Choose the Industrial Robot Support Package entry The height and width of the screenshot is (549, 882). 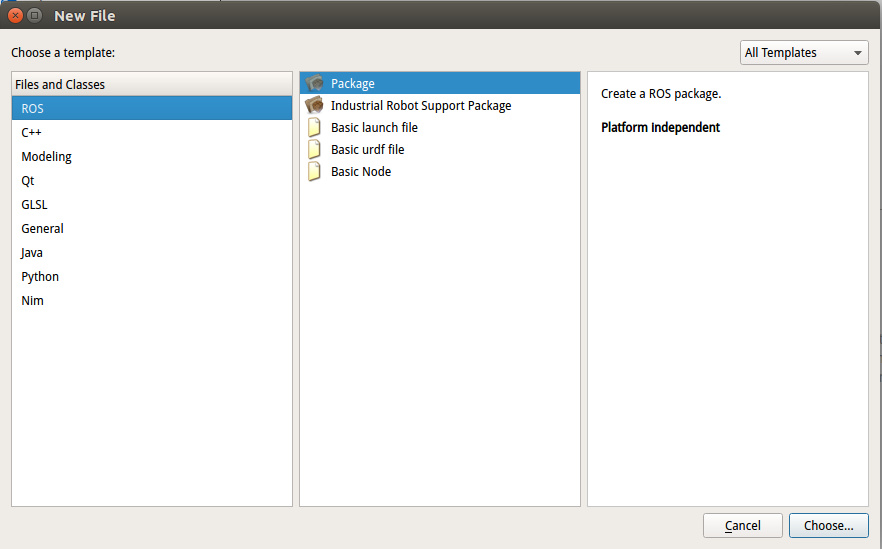point(440,105)
